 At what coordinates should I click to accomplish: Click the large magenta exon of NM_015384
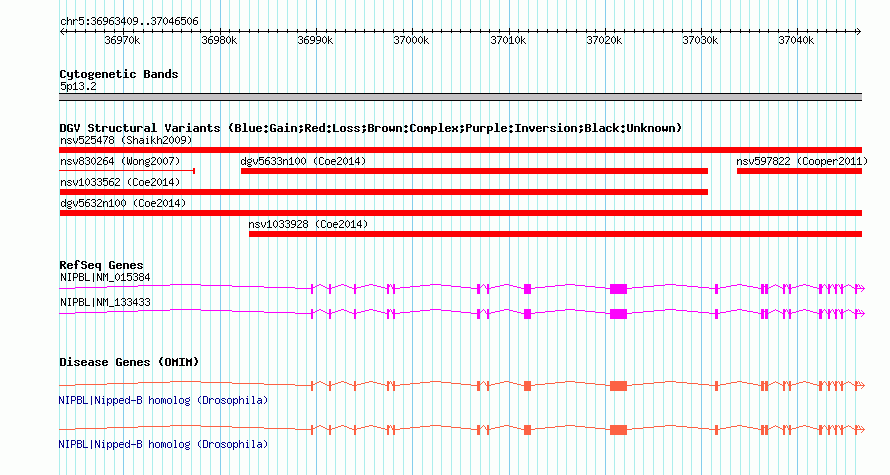click(618, 289)
